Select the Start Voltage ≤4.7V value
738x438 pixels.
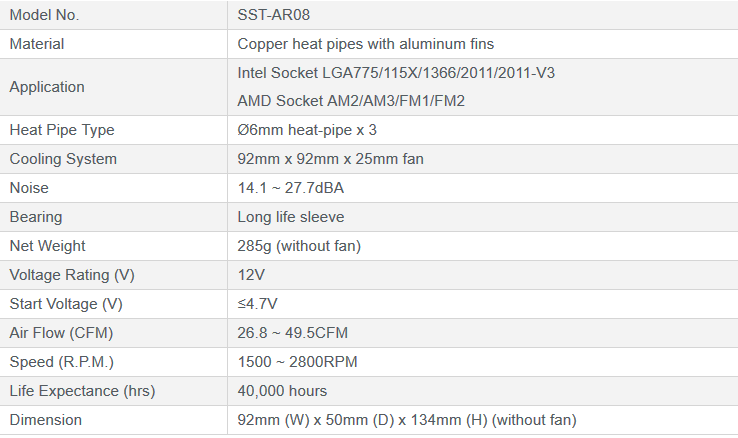[x=257, y=304]
